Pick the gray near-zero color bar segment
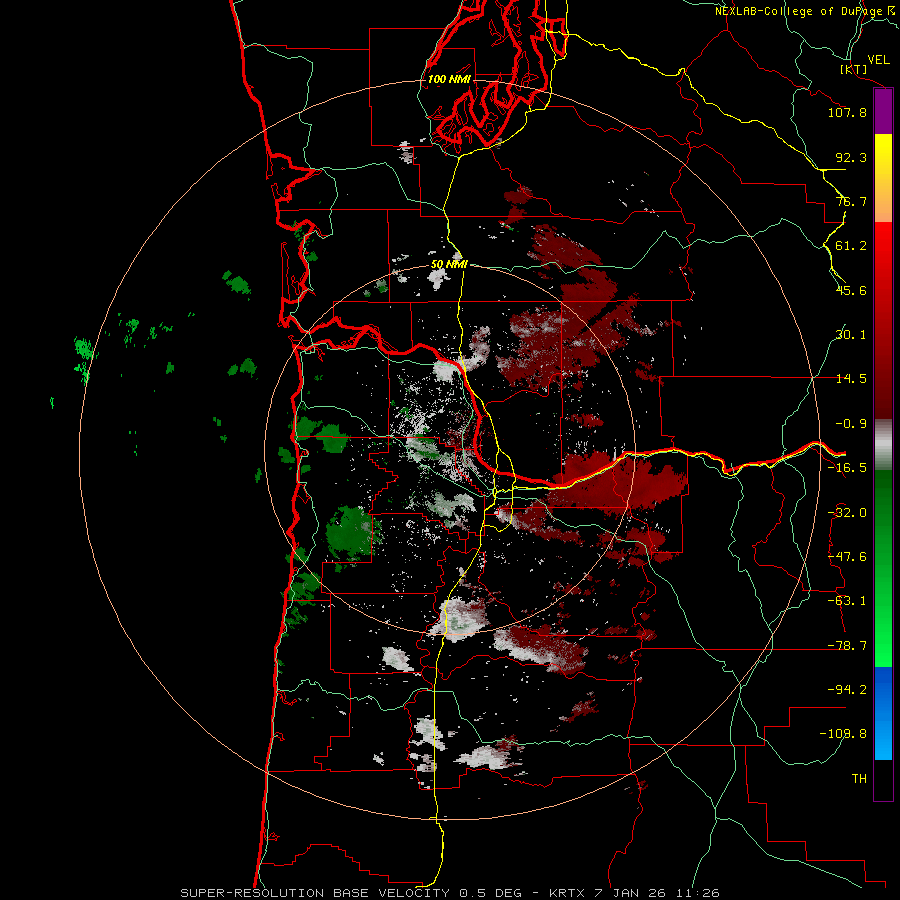This screenshot has height=900, width=900. [x=883, y=445]
